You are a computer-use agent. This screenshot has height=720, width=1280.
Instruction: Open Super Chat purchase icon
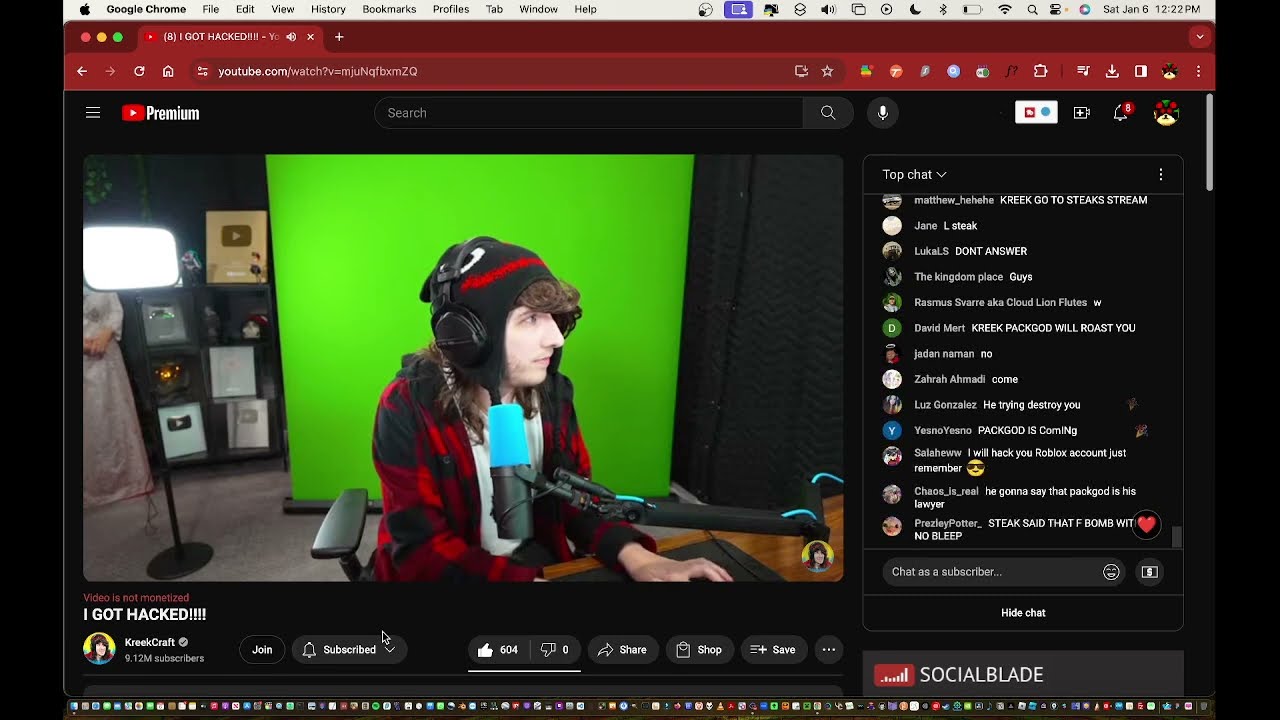coord(1149,572)
